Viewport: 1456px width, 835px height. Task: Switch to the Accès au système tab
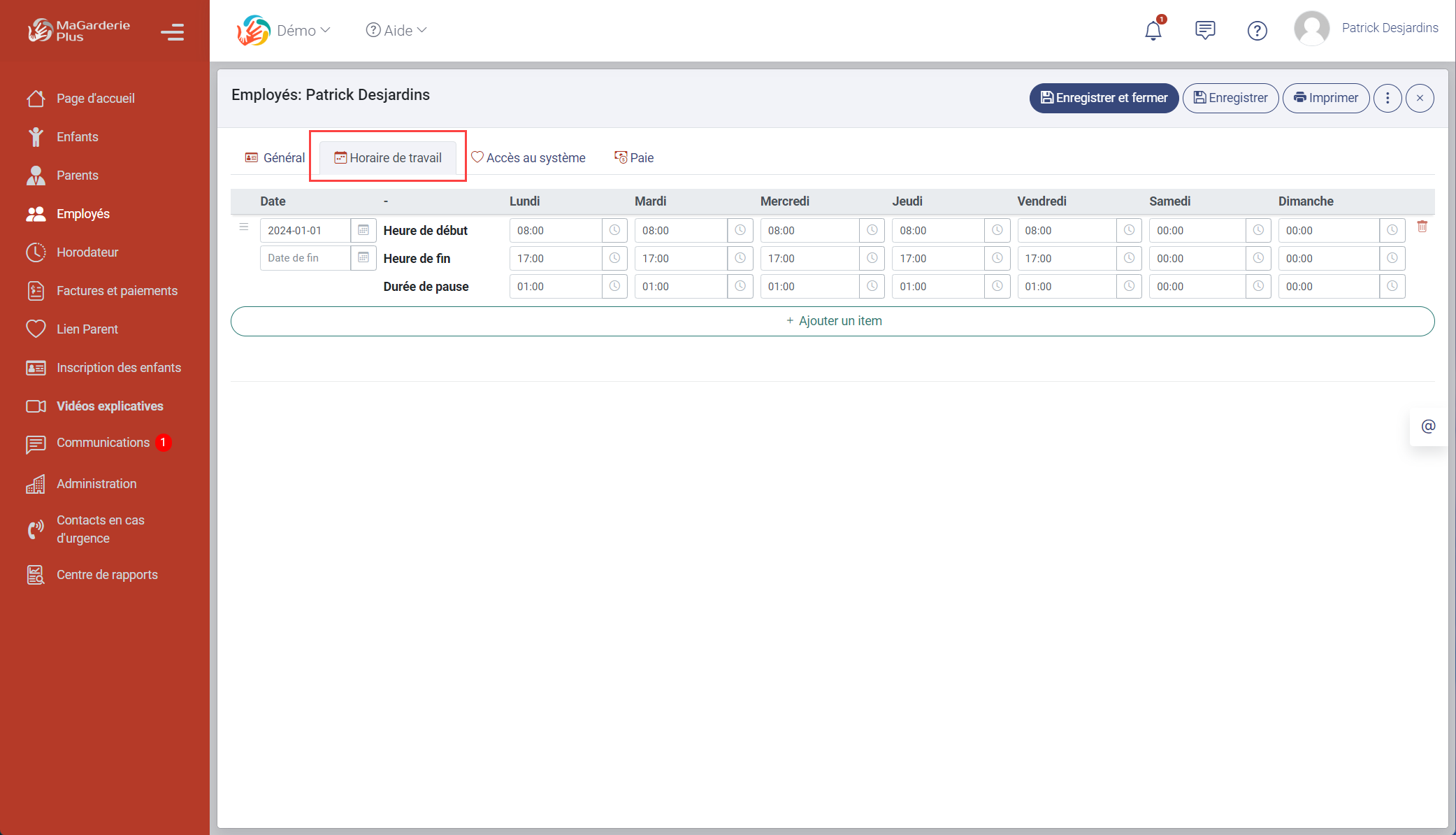click(x=528, y=158)
